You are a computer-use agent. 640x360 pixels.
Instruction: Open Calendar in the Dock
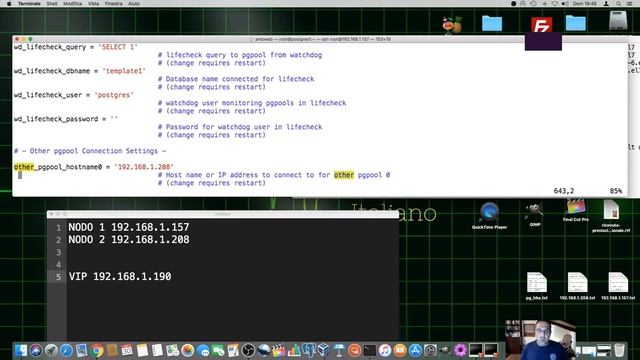pyautogui.click(x=127, y=350)
